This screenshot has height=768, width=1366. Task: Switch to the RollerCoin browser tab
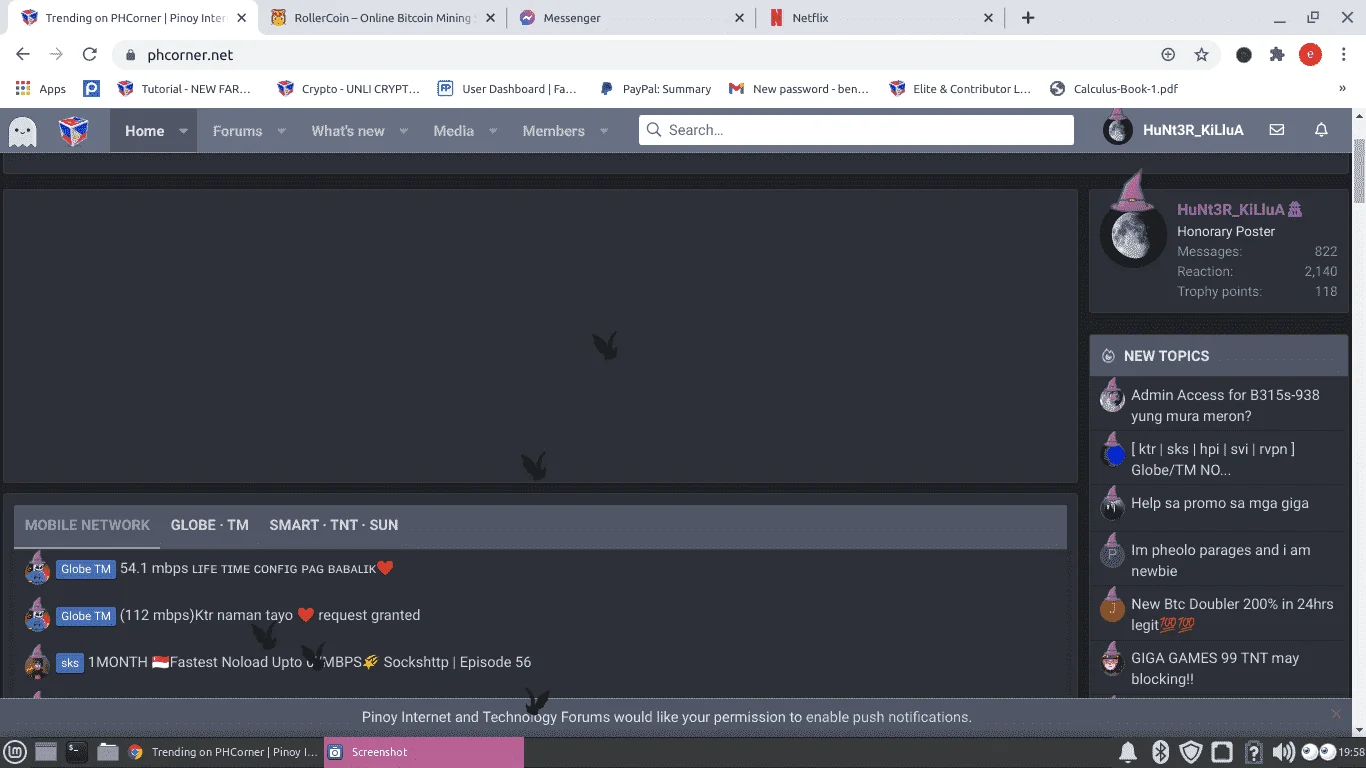coord(381,18)
